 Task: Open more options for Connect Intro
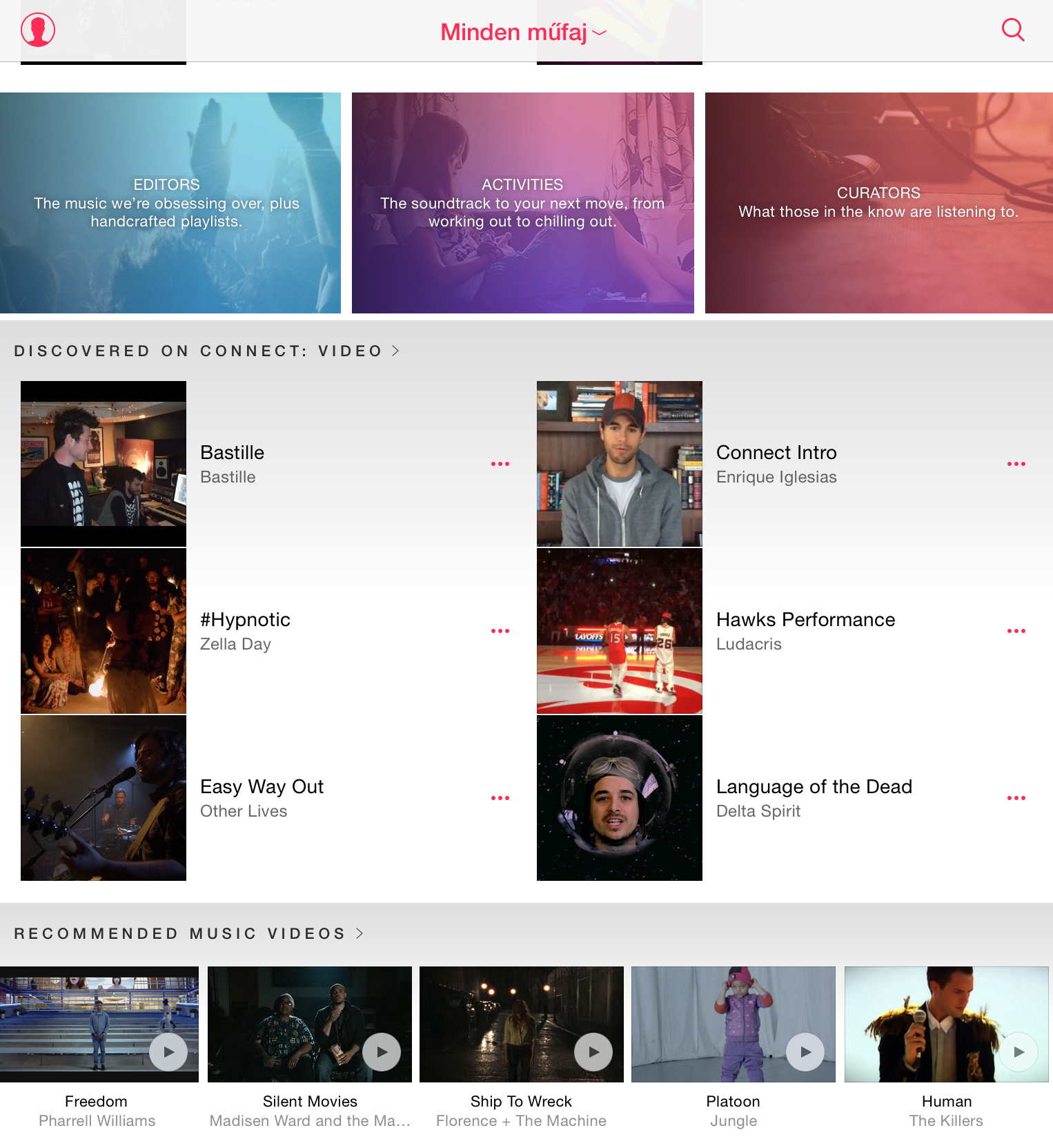click(x=1016, y=464)
